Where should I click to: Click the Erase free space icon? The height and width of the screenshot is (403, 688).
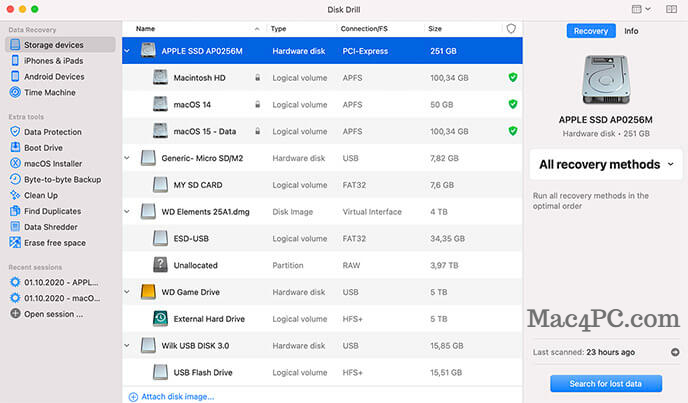15,242
